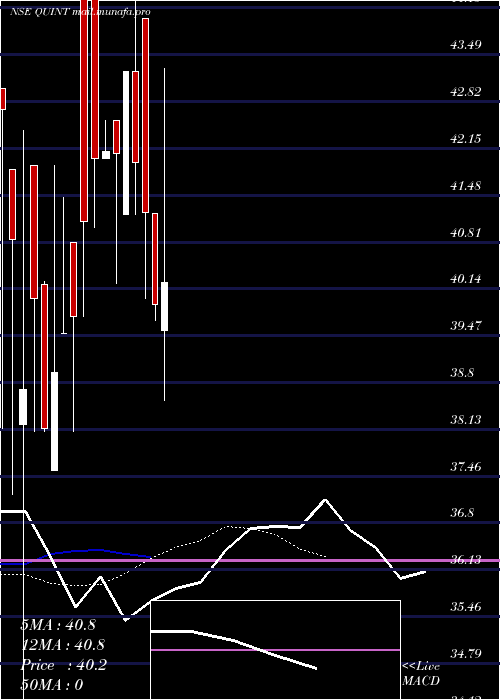Viewport: 500px width, 700px height.
Task: Click the 42.82 price axis label
Action: pyautogui.click(x=466, y=92)
